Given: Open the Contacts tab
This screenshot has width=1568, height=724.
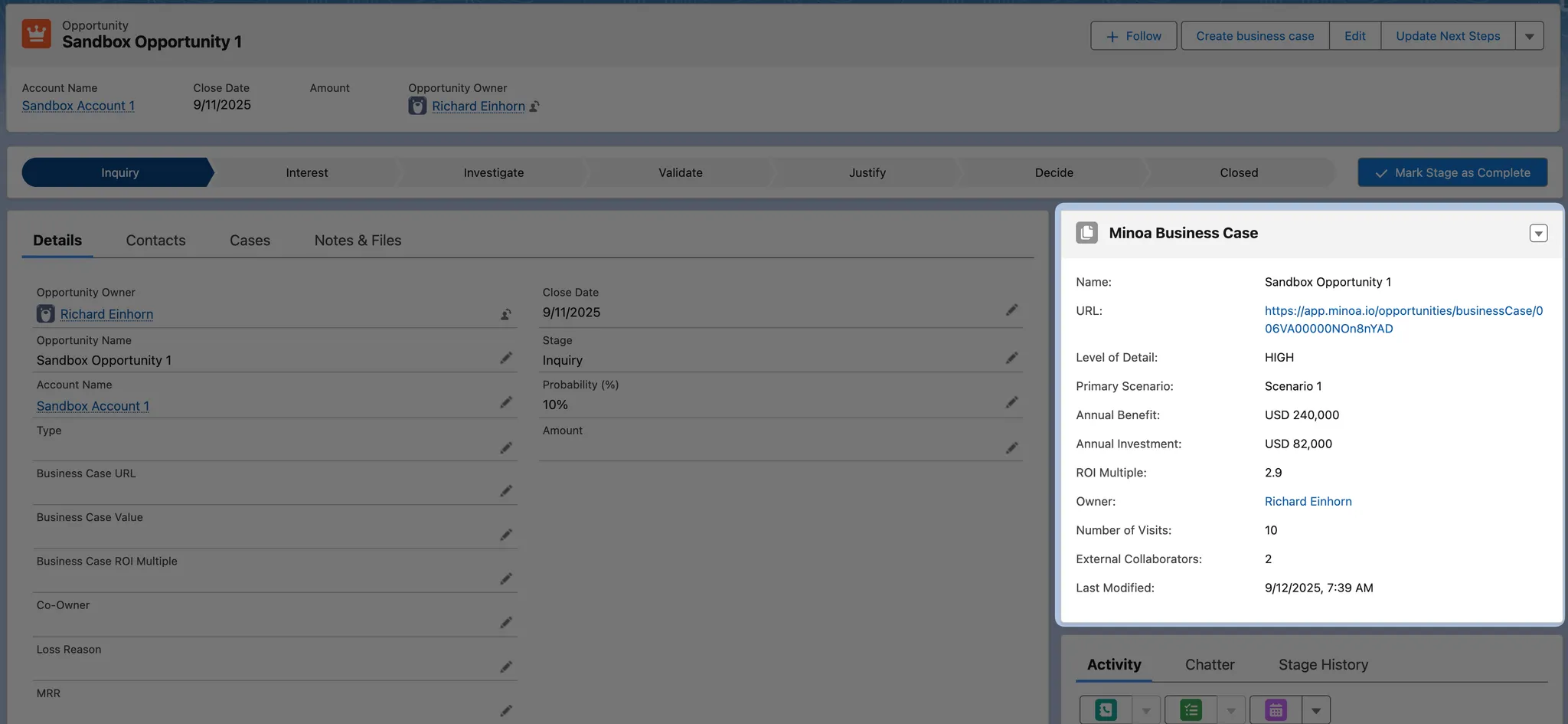Looking at the screenshot, I should tap(155, 241).
